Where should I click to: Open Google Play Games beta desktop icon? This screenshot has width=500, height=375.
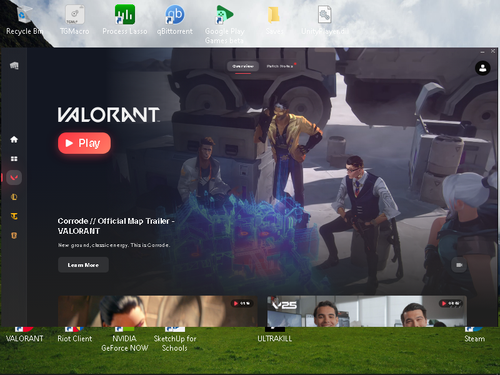224,24
